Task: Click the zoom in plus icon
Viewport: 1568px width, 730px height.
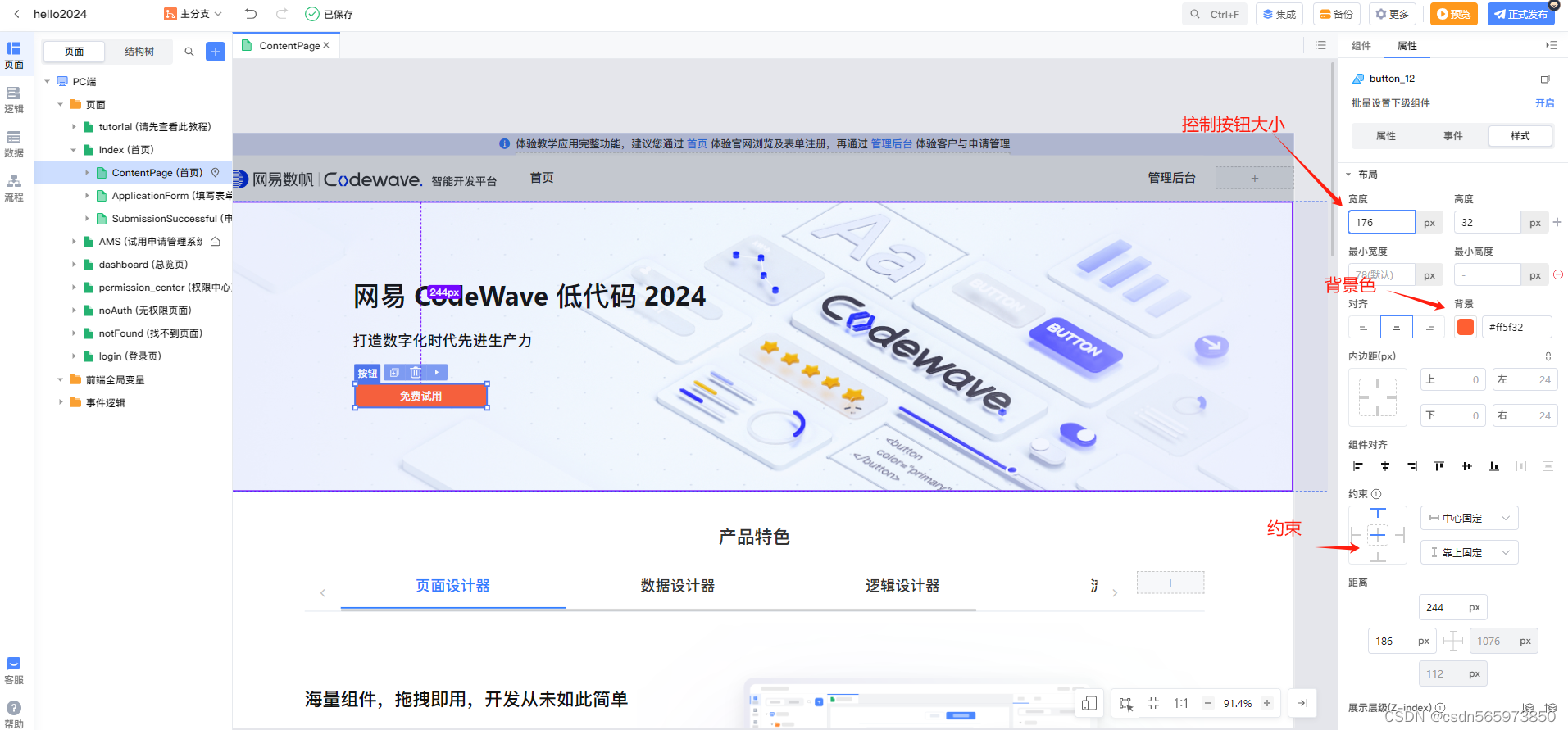Action: click(x=1267, y=703)
